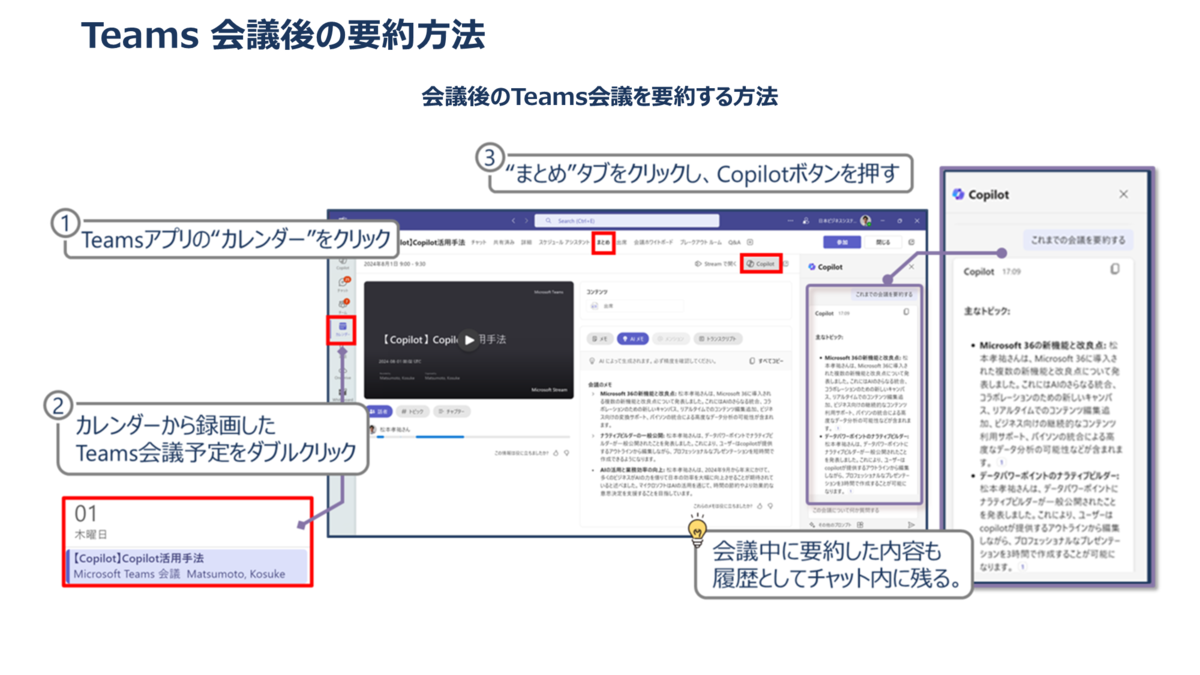The image size is (1200, 675).
Task: Click the plus icon to add a tab
Action: [750, 242]
